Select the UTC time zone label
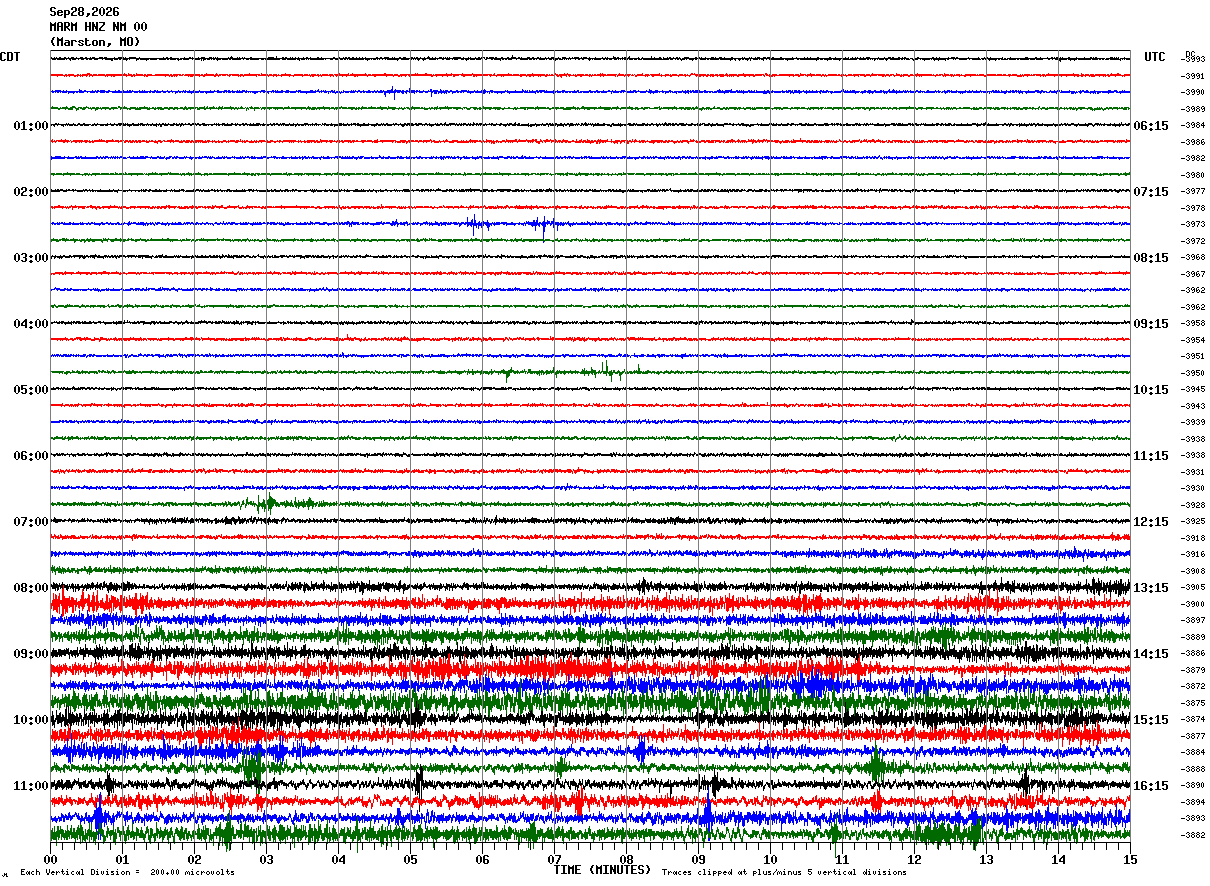1210x886 pixels. coord(1155,57)
